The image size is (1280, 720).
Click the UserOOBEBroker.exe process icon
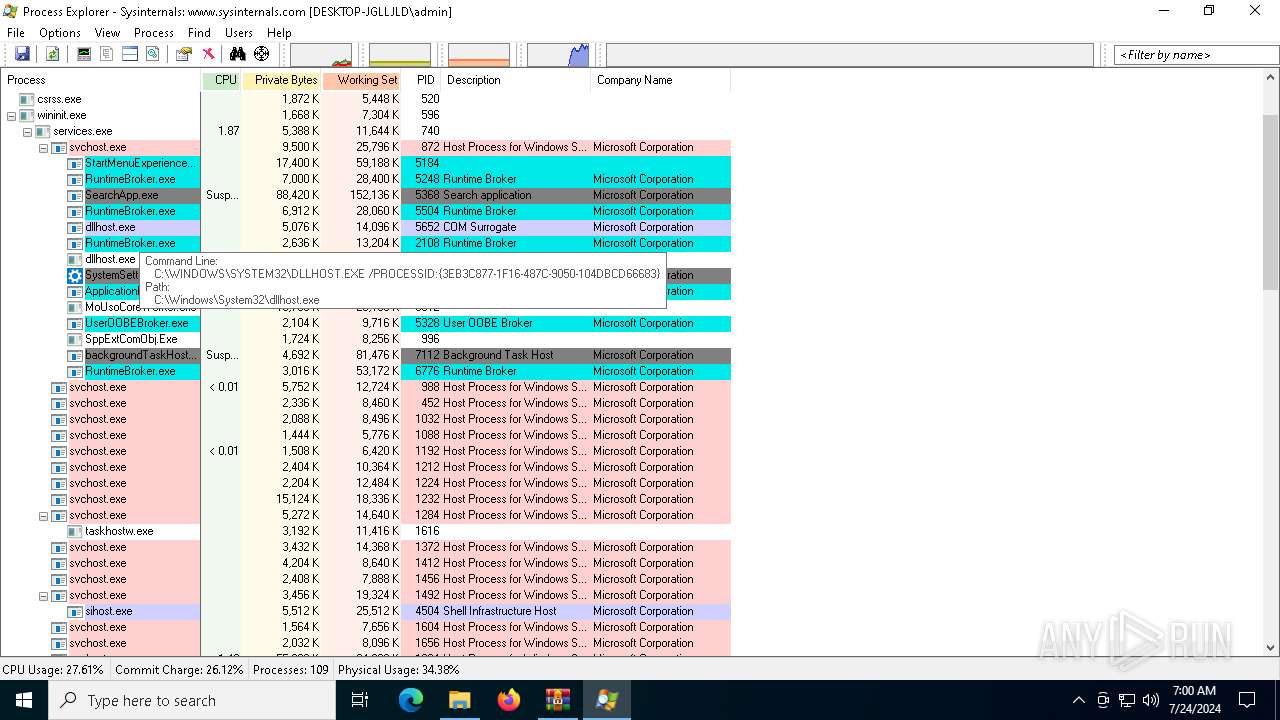[75, 323]
